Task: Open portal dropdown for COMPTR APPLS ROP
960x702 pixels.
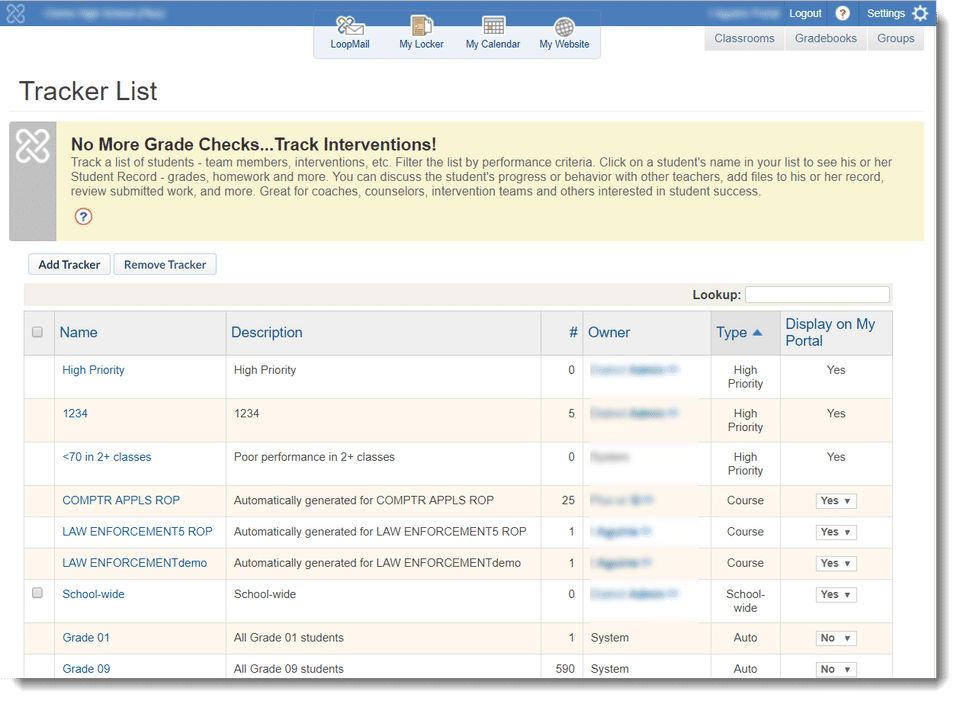Action: tap(836, 501)
